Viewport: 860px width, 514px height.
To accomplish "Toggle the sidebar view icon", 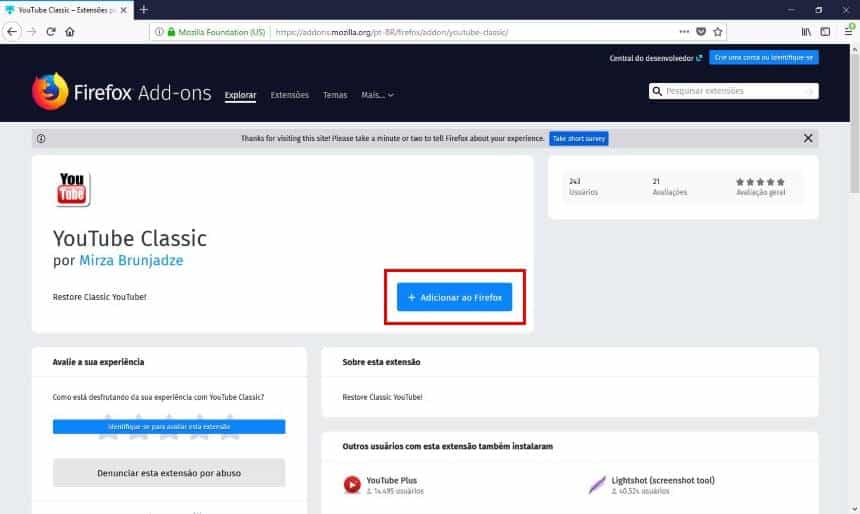I will coord(825,32).
